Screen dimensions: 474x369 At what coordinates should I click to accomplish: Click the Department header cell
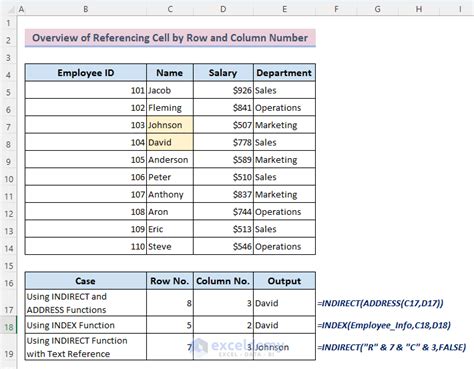[284, 73]
